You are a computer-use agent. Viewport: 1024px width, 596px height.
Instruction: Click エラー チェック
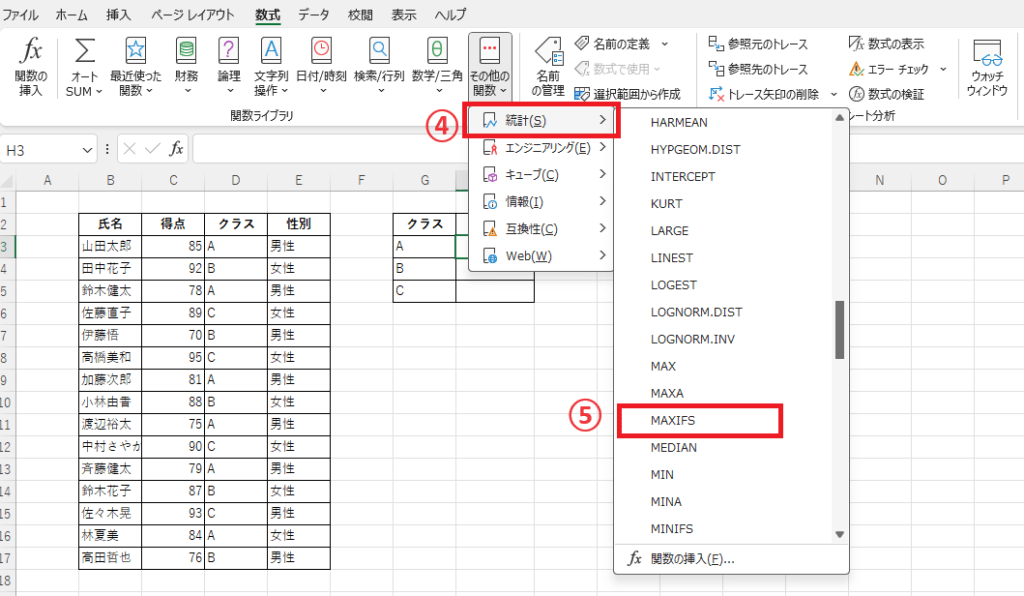point(889,69)
